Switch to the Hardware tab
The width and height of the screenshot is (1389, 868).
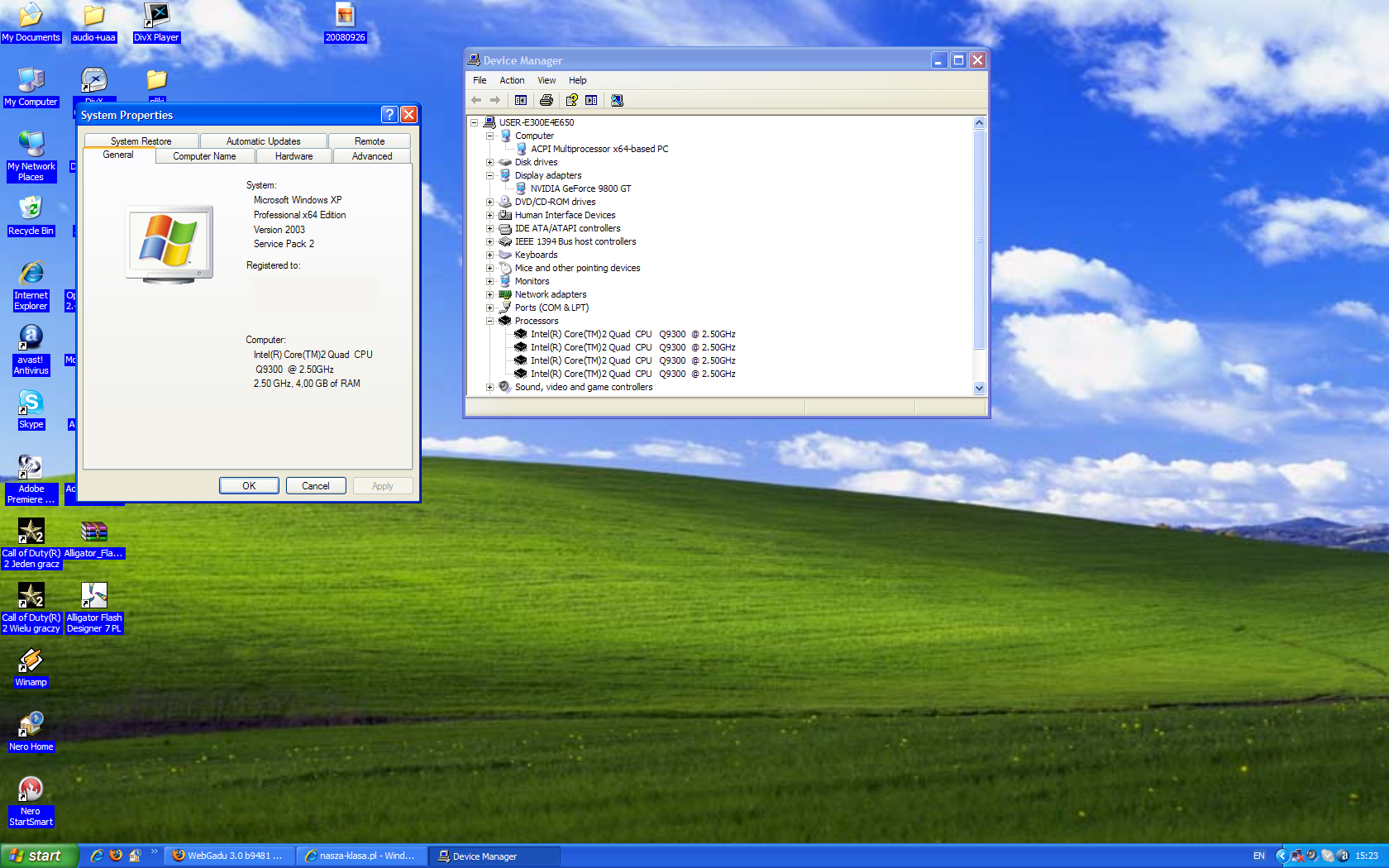(294, 156)
